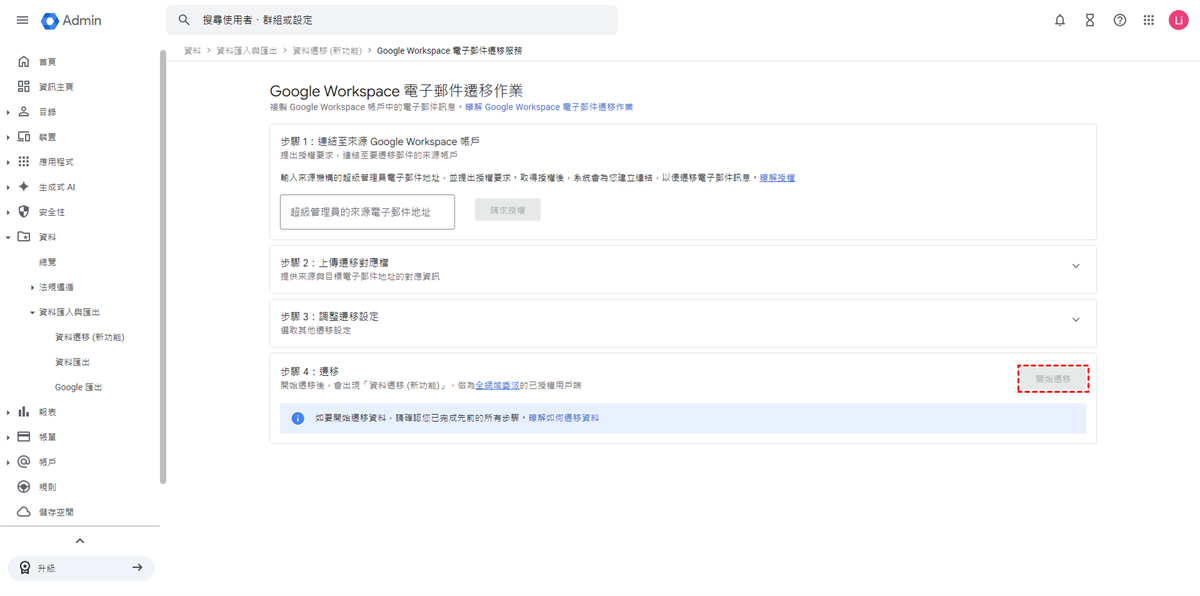This screenshot has height=596, width=1200.
Task: Click the 報表 bar chart icon
Action: coord(24,412)
